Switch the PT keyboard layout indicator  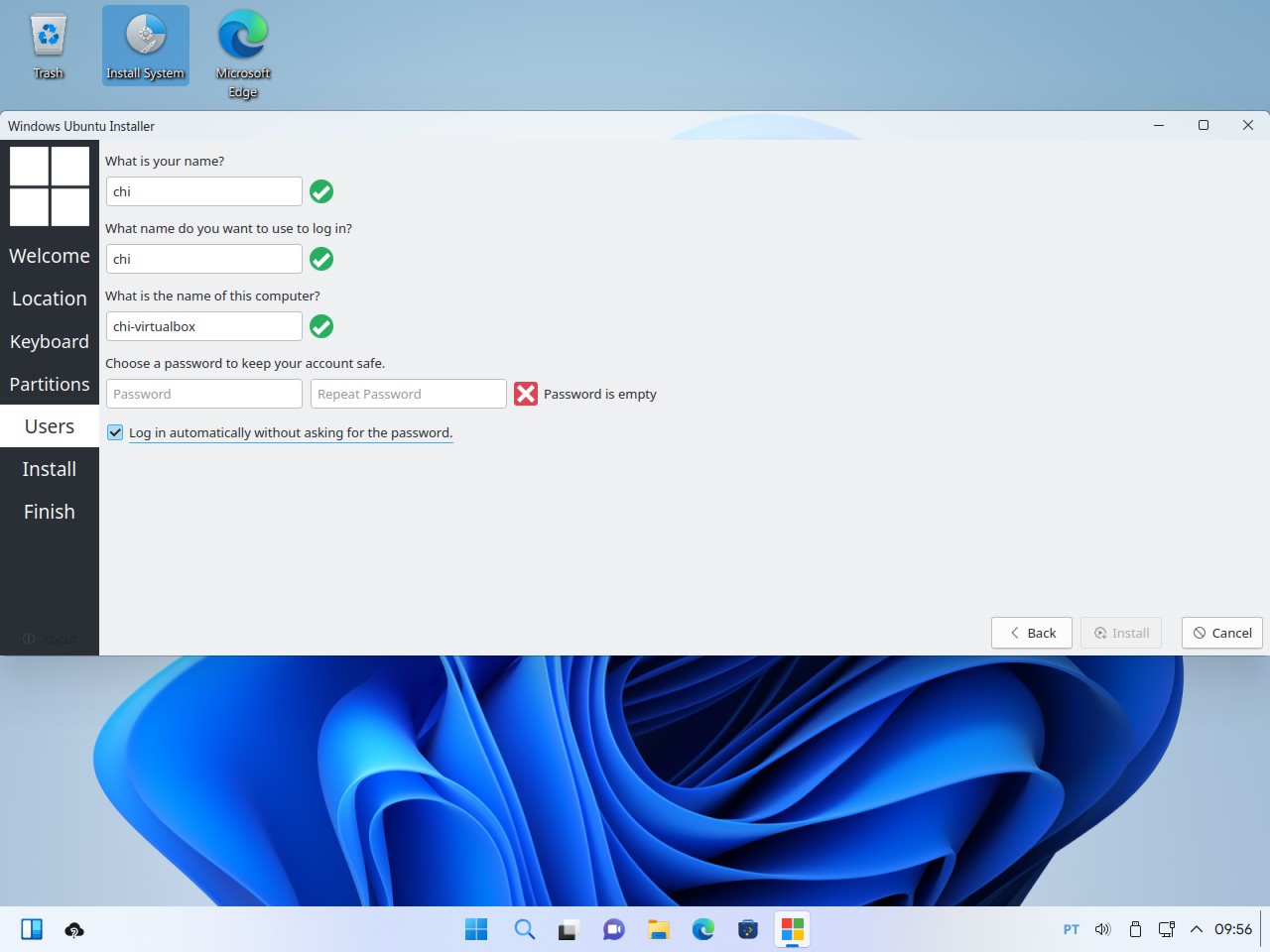tap(1072, 929)
